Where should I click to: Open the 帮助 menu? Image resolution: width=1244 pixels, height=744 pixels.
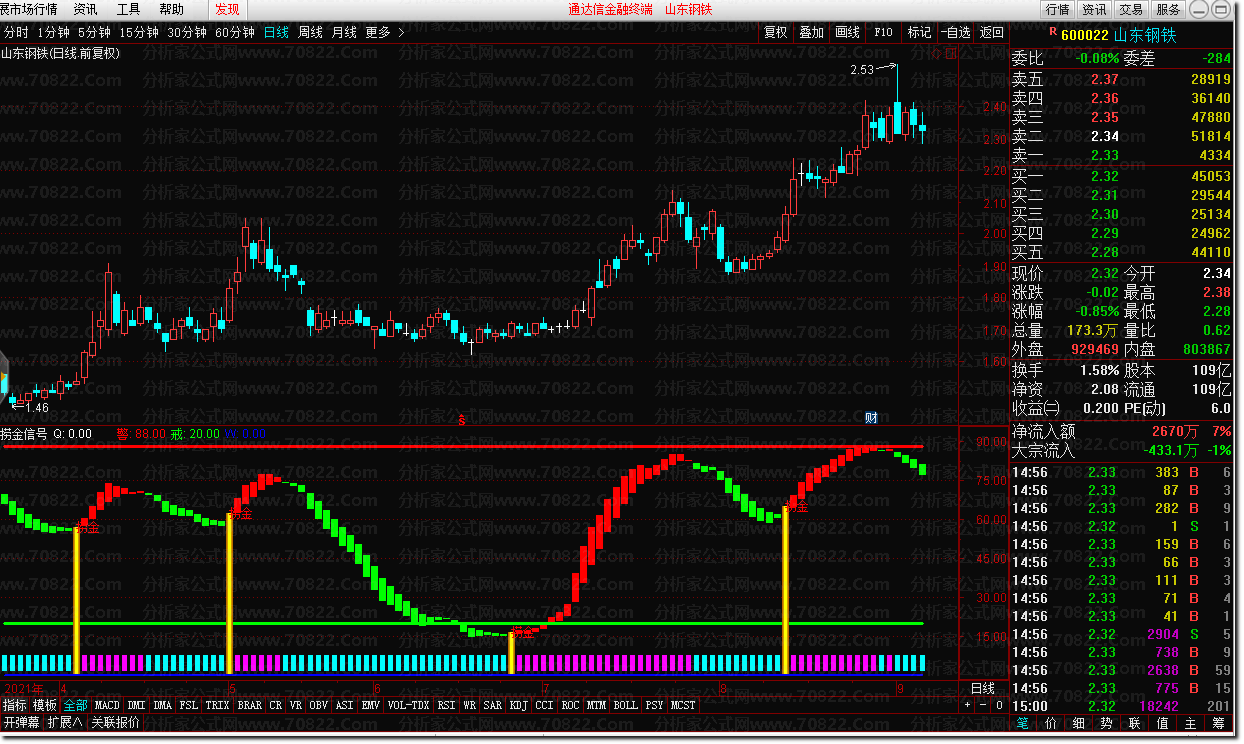[171, 9]
